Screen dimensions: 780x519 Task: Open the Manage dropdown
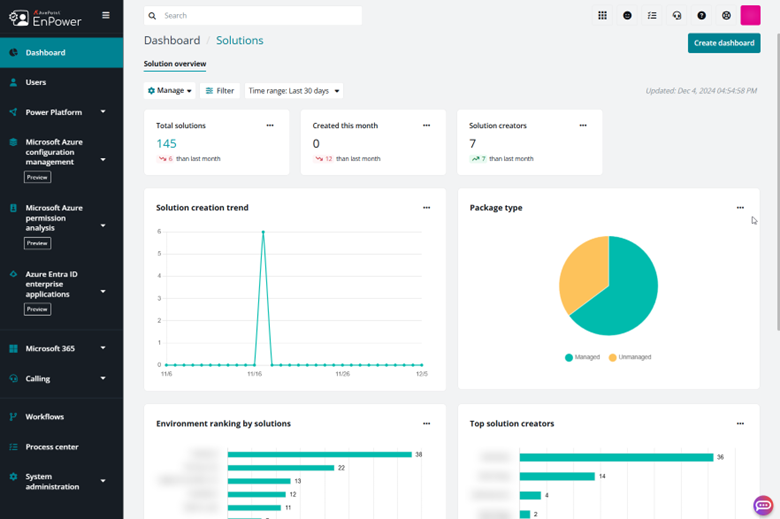[x=170, y=91]
